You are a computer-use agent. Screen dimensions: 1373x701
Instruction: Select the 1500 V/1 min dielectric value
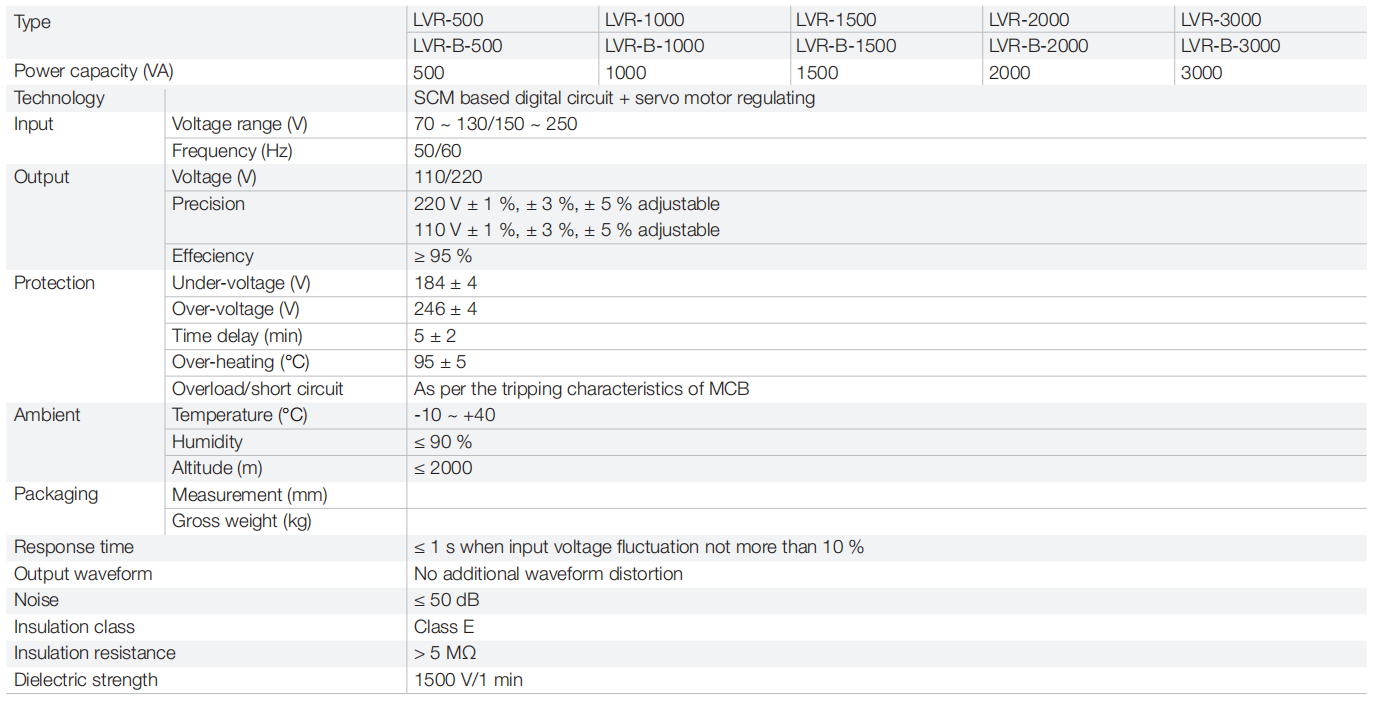[468, 680]
